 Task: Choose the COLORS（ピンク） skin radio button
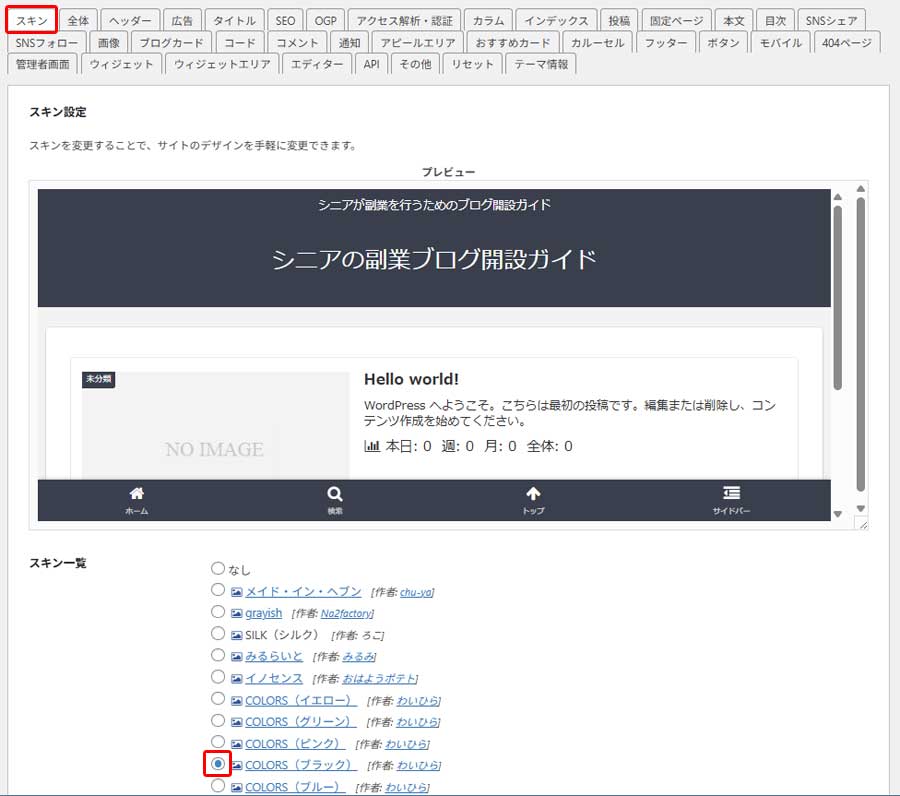coord(218,743)
